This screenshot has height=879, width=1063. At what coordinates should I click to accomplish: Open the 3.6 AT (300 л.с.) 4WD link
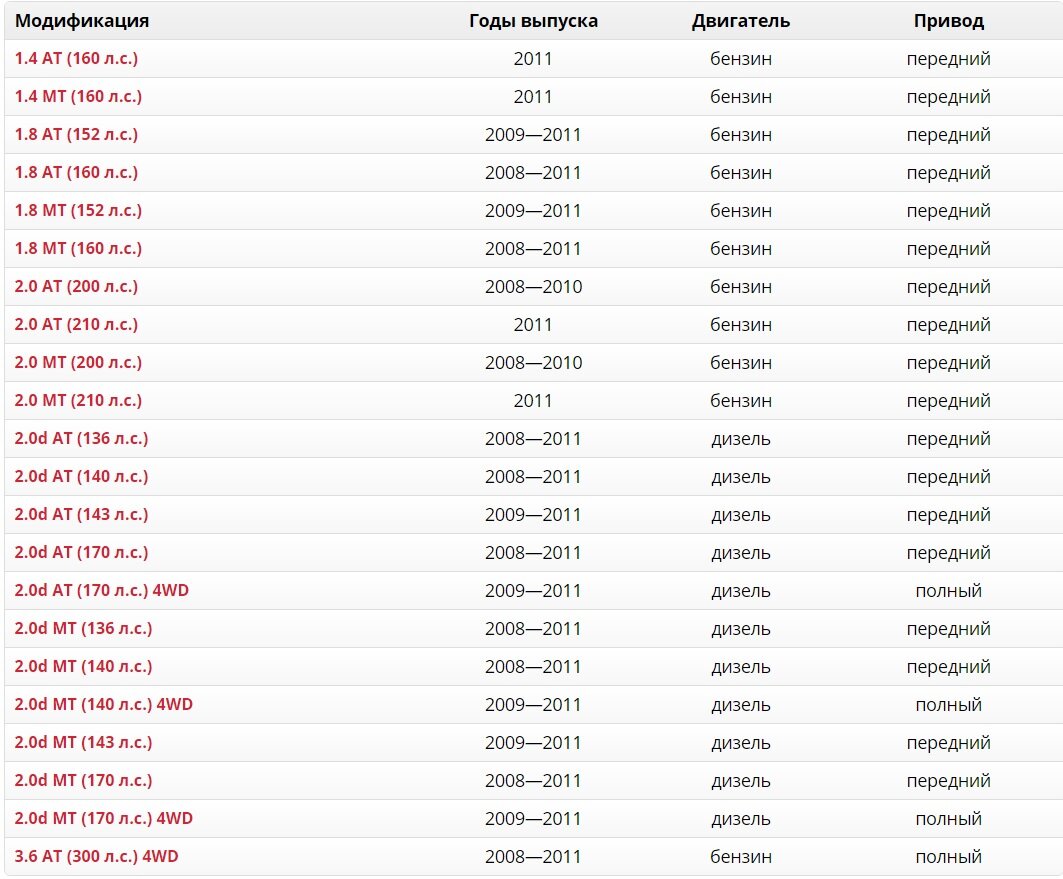coord(96,857)
